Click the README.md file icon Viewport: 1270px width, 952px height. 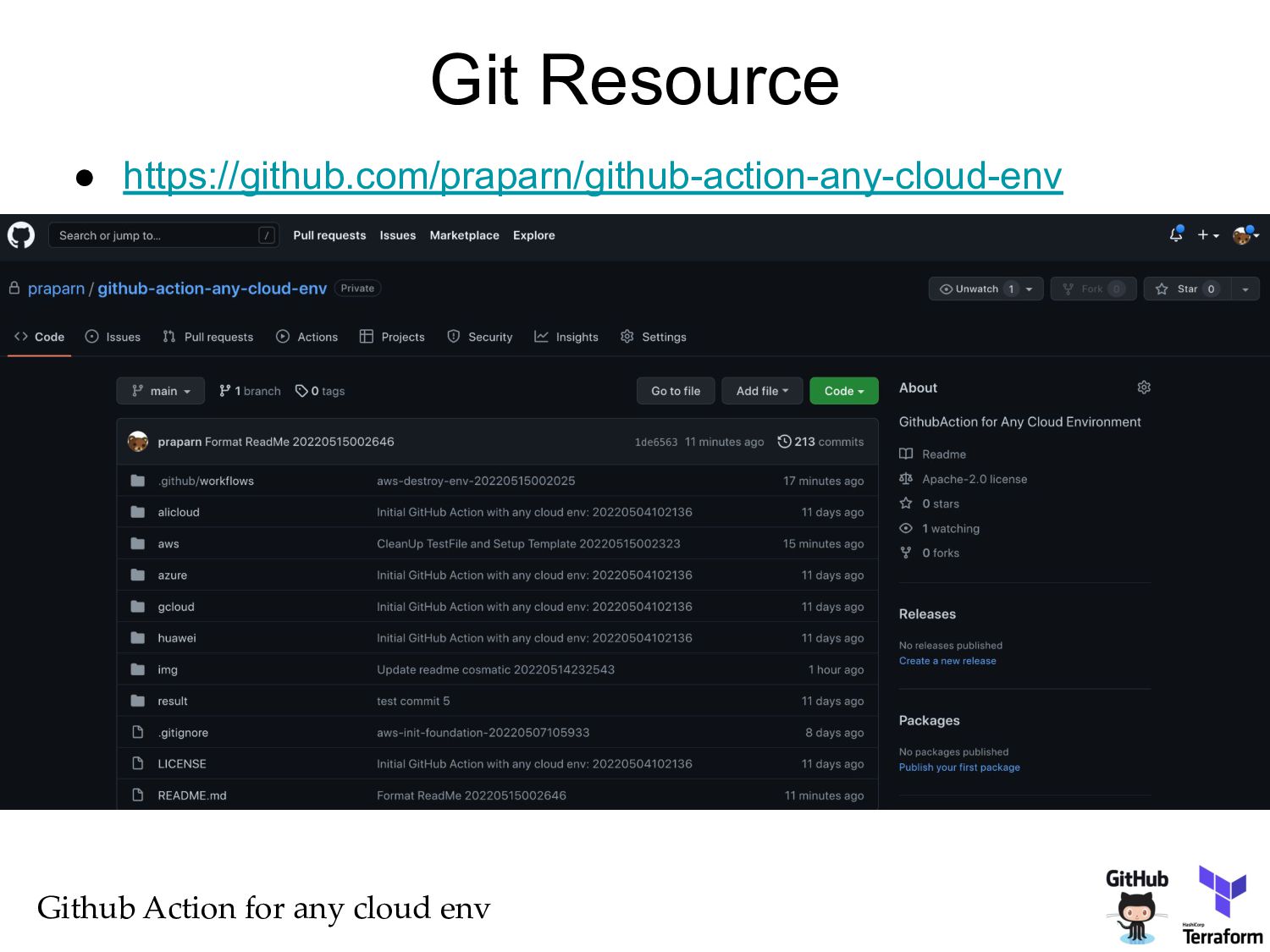point(138,795)
